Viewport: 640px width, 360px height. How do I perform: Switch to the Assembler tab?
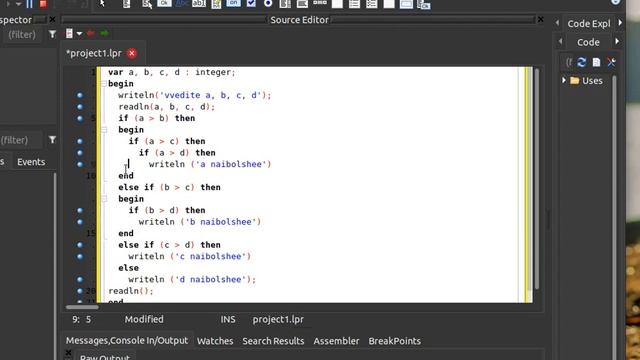click(x=336, y=341)
